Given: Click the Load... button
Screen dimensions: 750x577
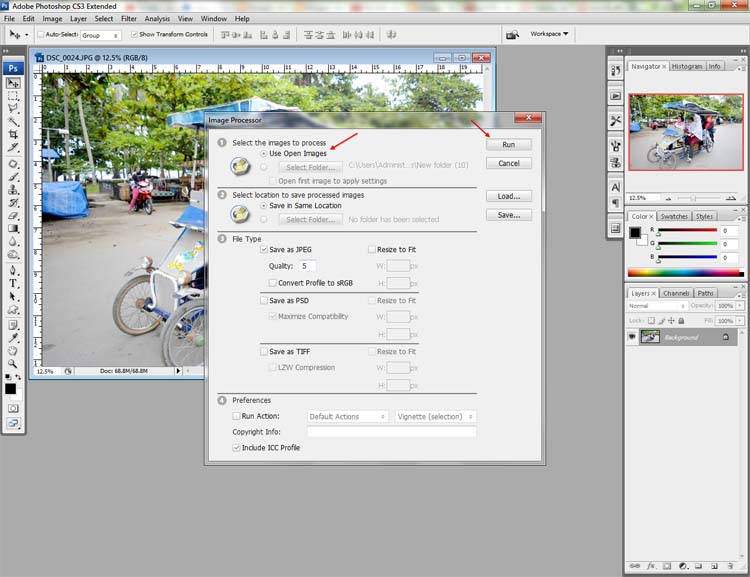Looking at the screenshot, I should coord(508,196).
